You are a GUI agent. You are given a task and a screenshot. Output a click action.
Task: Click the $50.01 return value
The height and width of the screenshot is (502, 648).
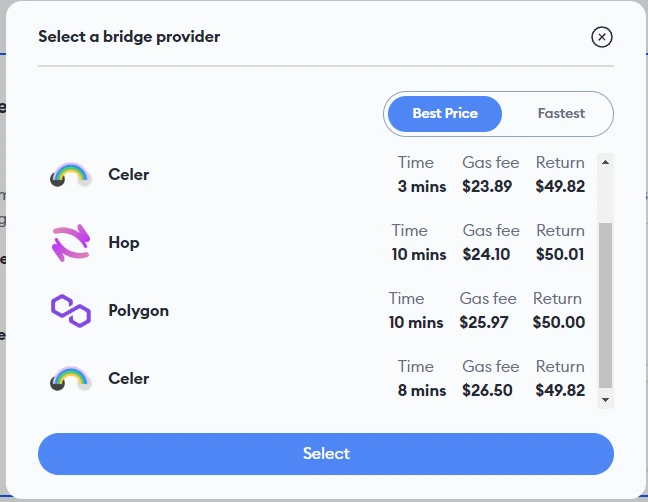tap(560, 255)
